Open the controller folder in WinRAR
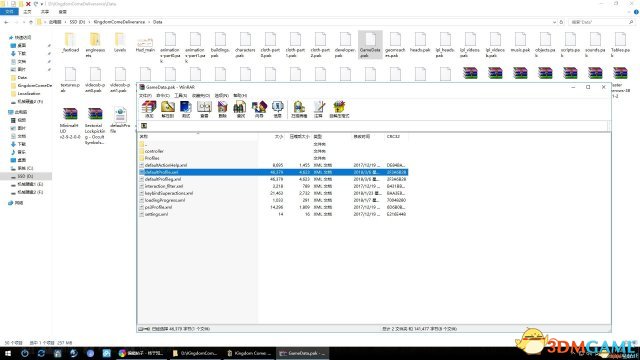This screenshot has height=360, width=640. pyautogui.click(x=154, y=151)
